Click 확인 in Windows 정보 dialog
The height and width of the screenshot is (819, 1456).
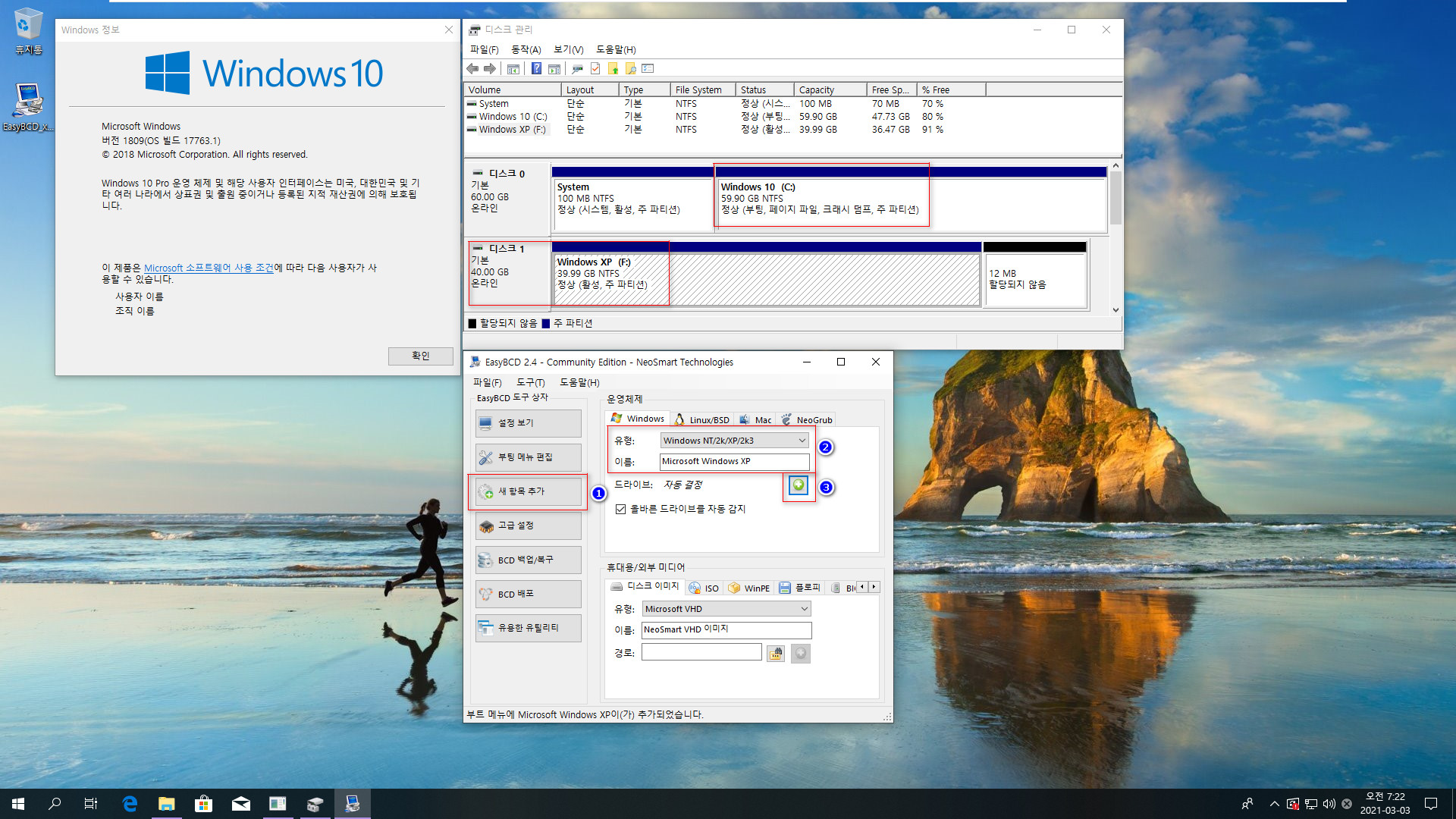[x=421, y=356]
